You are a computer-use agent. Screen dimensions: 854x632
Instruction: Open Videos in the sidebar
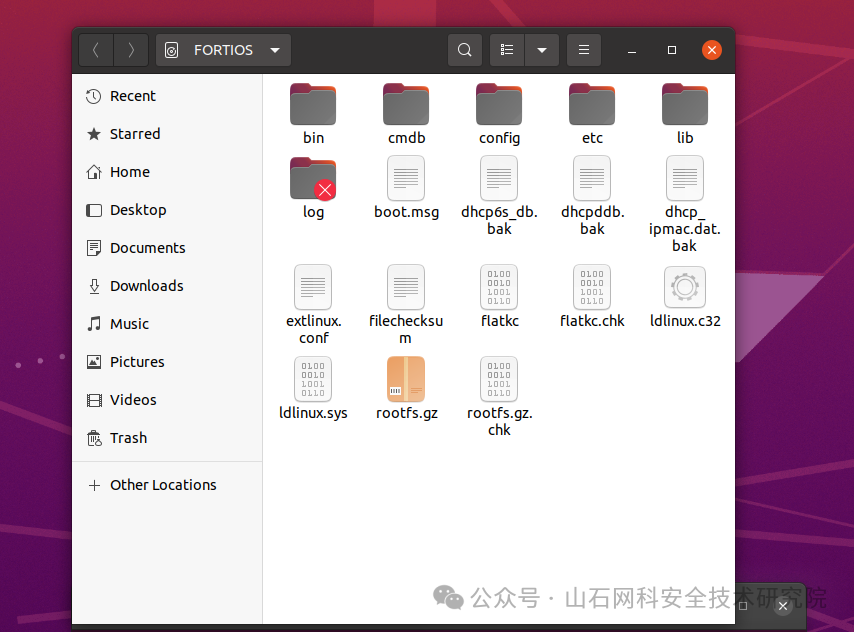tap(167, 400)
